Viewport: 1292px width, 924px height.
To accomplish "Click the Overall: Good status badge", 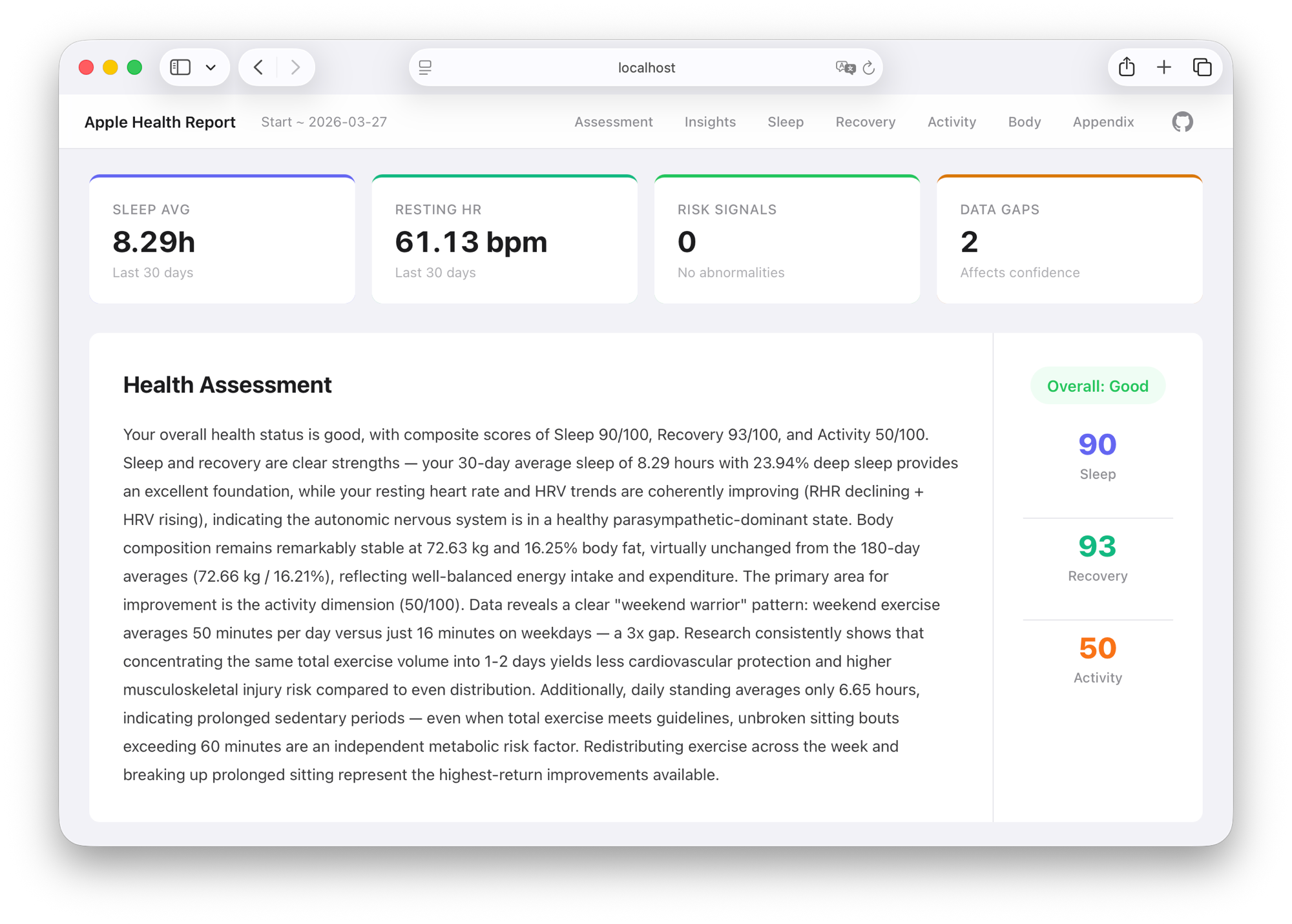I will pyautogui.click(x=1097, y=385).
